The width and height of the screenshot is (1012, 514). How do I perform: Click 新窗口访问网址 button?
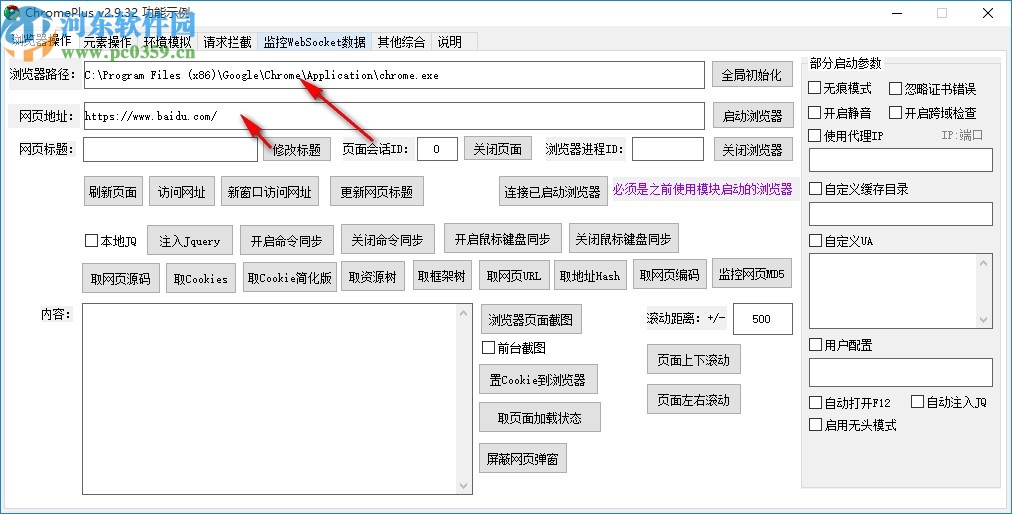[270, 192]
